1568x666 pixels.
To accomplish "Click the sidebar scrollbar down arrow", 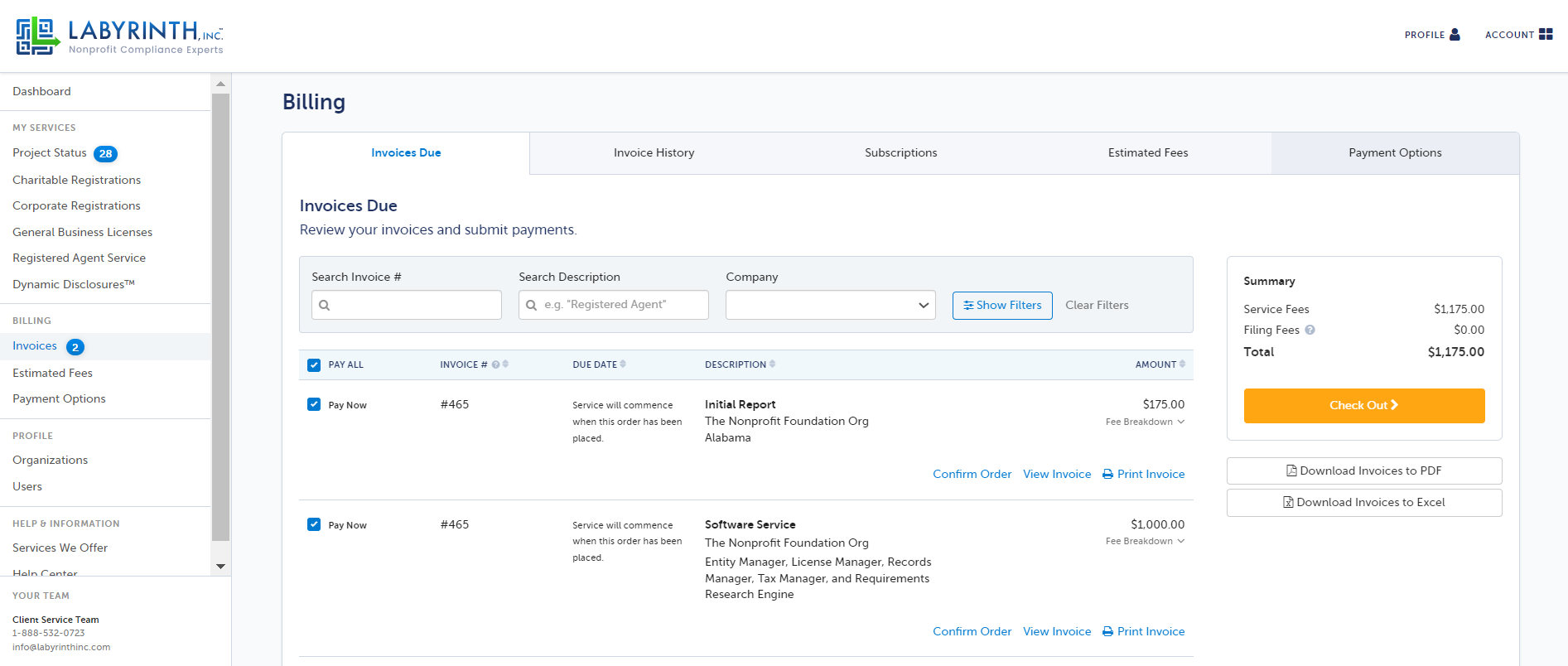I will pyautogui.click(x=220, y=567).
